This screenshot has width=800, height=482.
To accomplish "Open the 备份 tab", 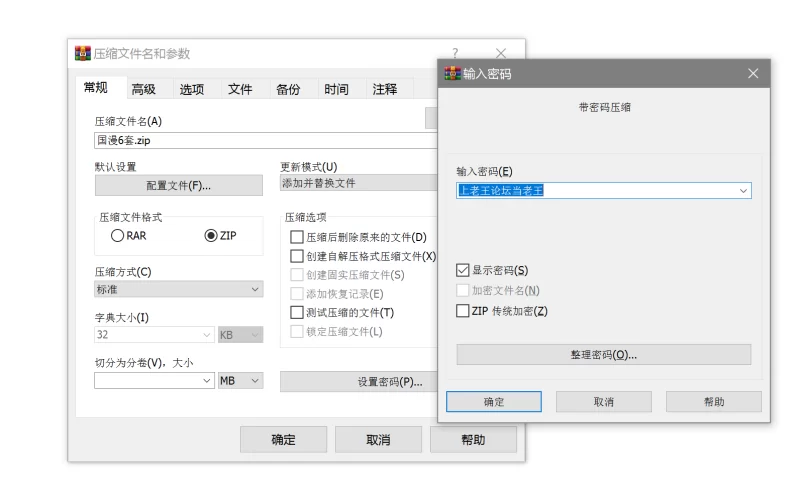I will [288, 89].
